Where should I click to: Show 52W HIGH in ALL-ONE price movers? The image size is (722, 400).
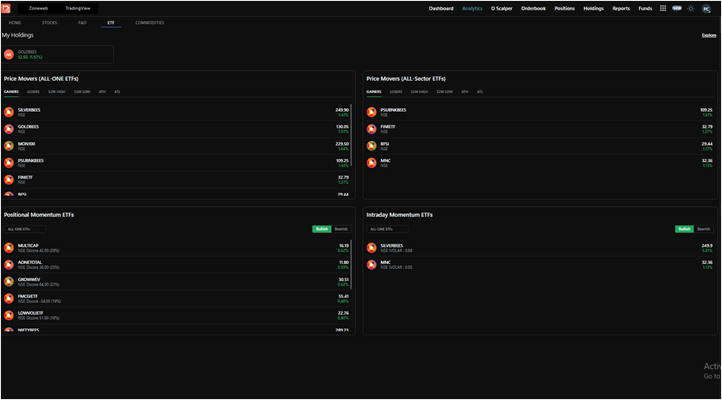point(57,92)
